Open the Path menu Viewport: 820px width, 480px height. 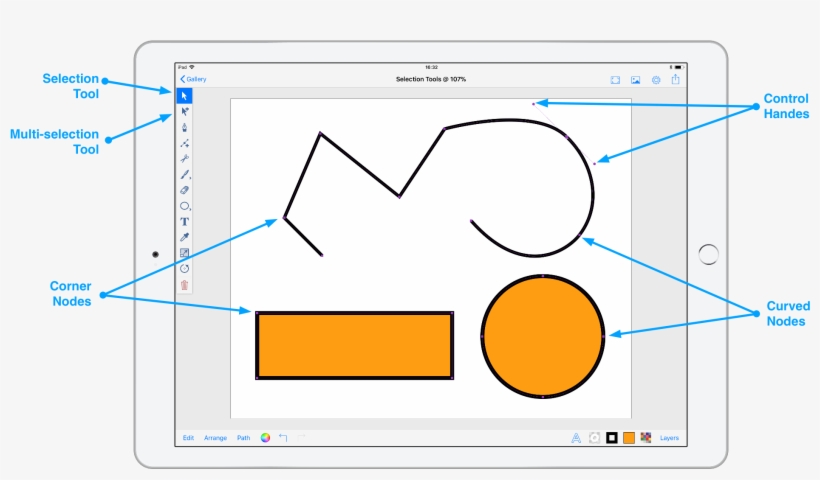click(244, 438)
